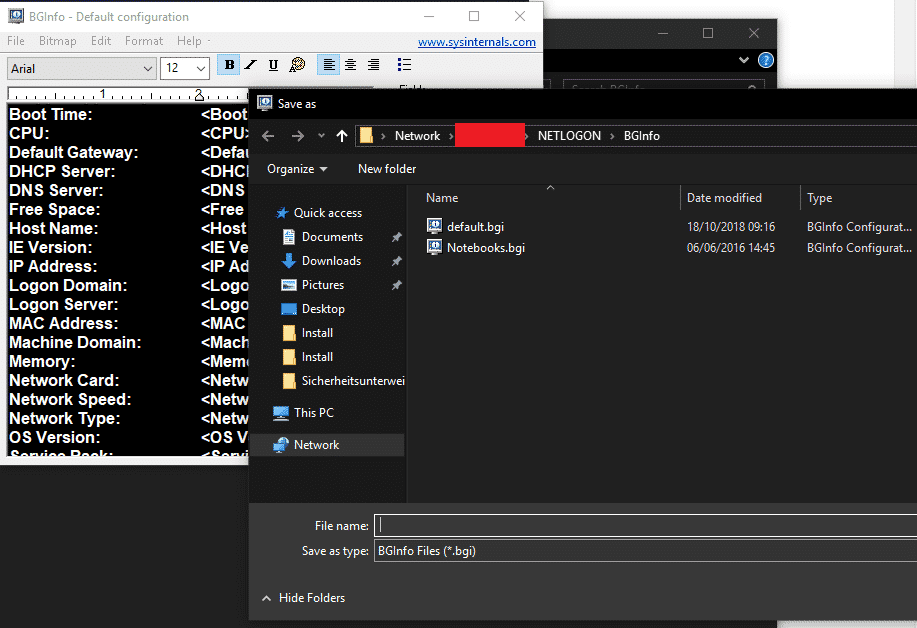Open This PC in navigation pane
Viewport: 917px width, 628px height.
pos(313,413)
